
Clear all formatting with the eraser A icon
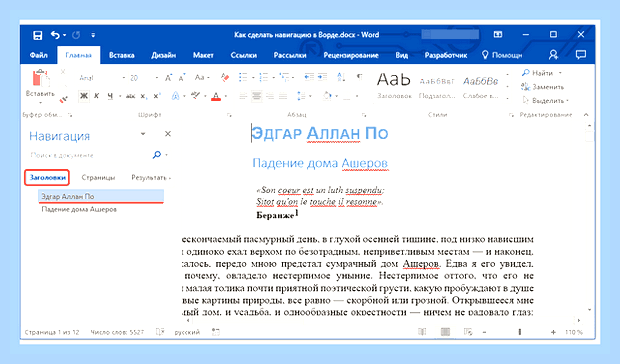[225, 77]
